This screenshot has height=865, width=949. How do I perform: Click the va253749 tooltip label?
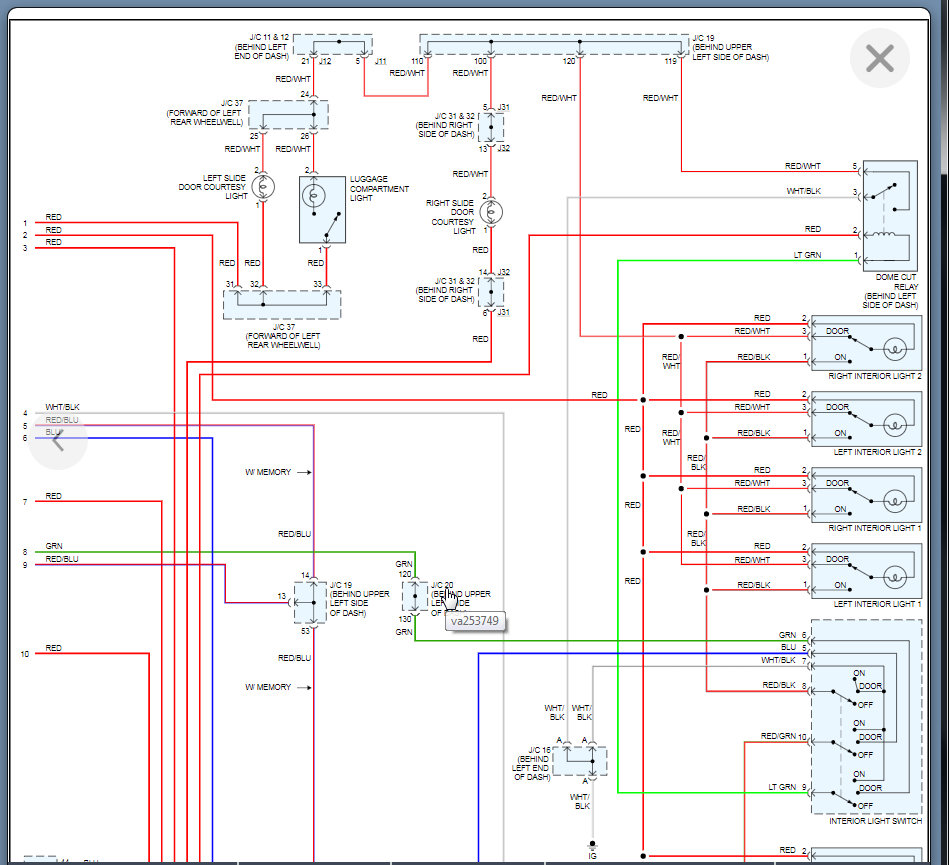pos(474,621)
